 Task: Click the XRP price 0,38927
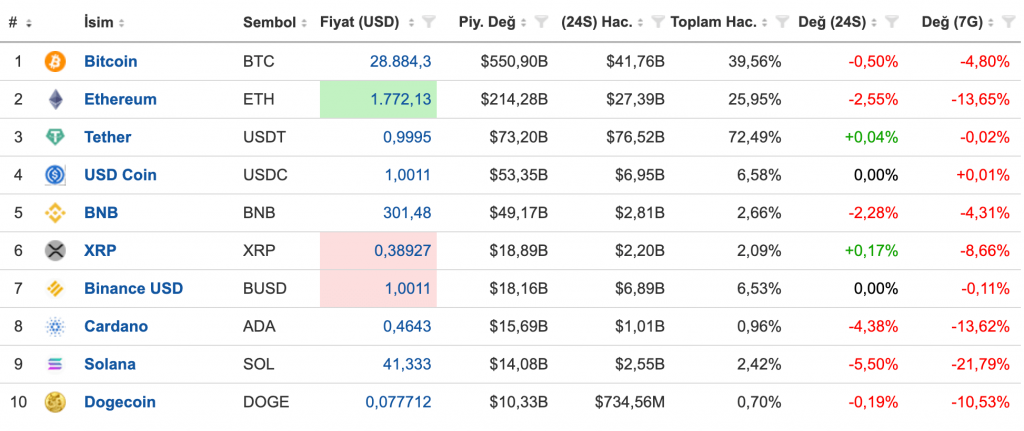(403, 251)
